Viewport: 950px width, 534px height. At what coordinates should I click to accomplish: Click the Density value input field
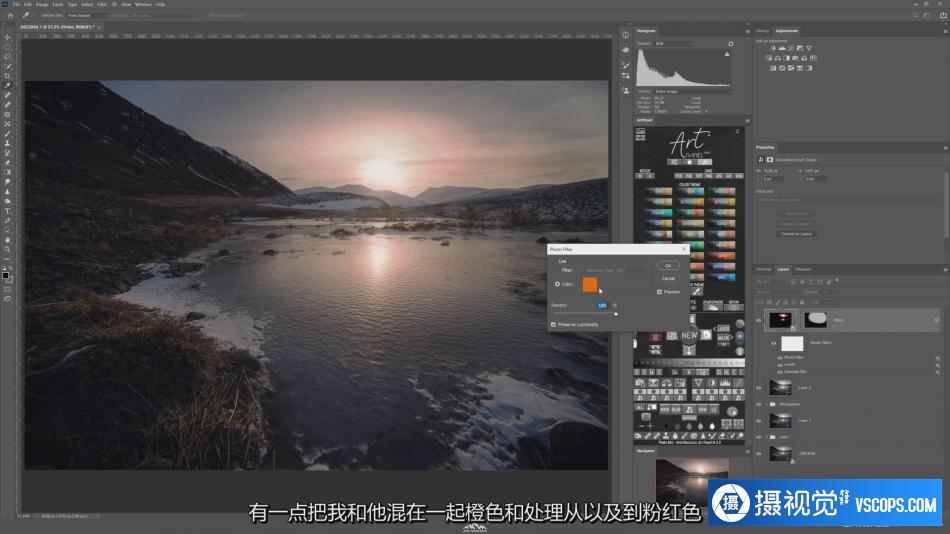[602, 305]
